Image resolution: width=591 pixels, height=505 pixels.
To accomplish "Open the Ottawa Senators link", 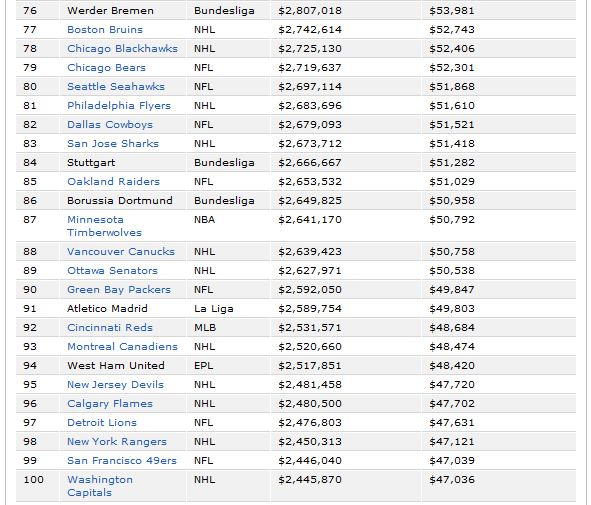I will 112,271.
